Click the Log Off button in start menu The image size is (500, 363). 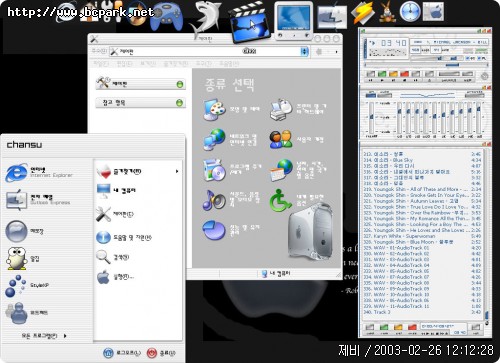click(122, 353)
